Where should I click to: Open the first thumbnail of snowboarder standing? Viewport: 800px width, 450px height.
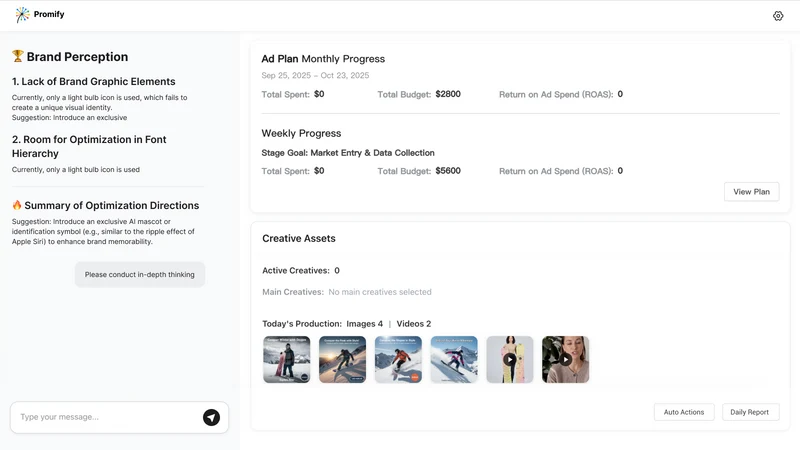click(287, 359)
